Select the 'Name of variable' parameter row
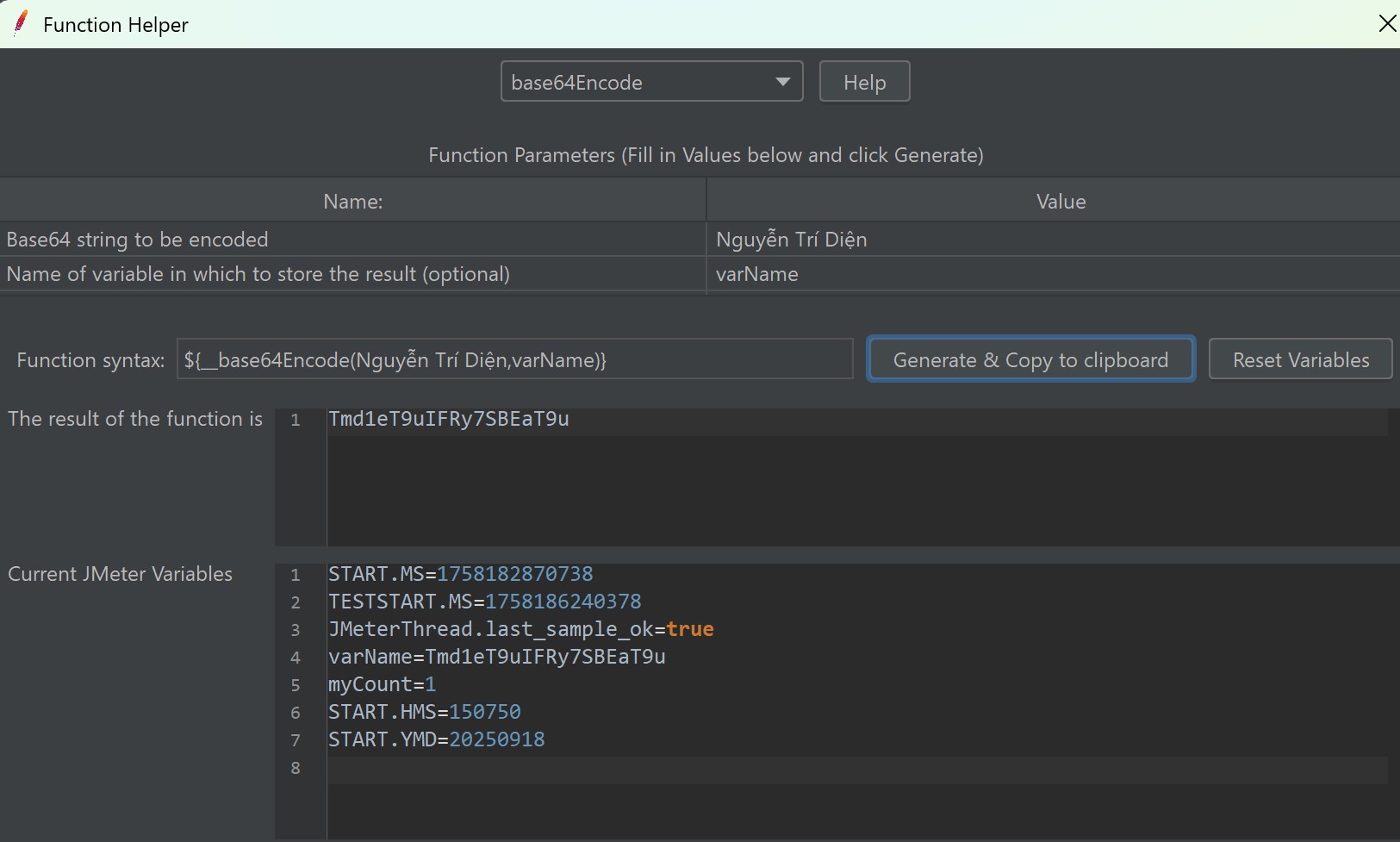 coord(352,274)
